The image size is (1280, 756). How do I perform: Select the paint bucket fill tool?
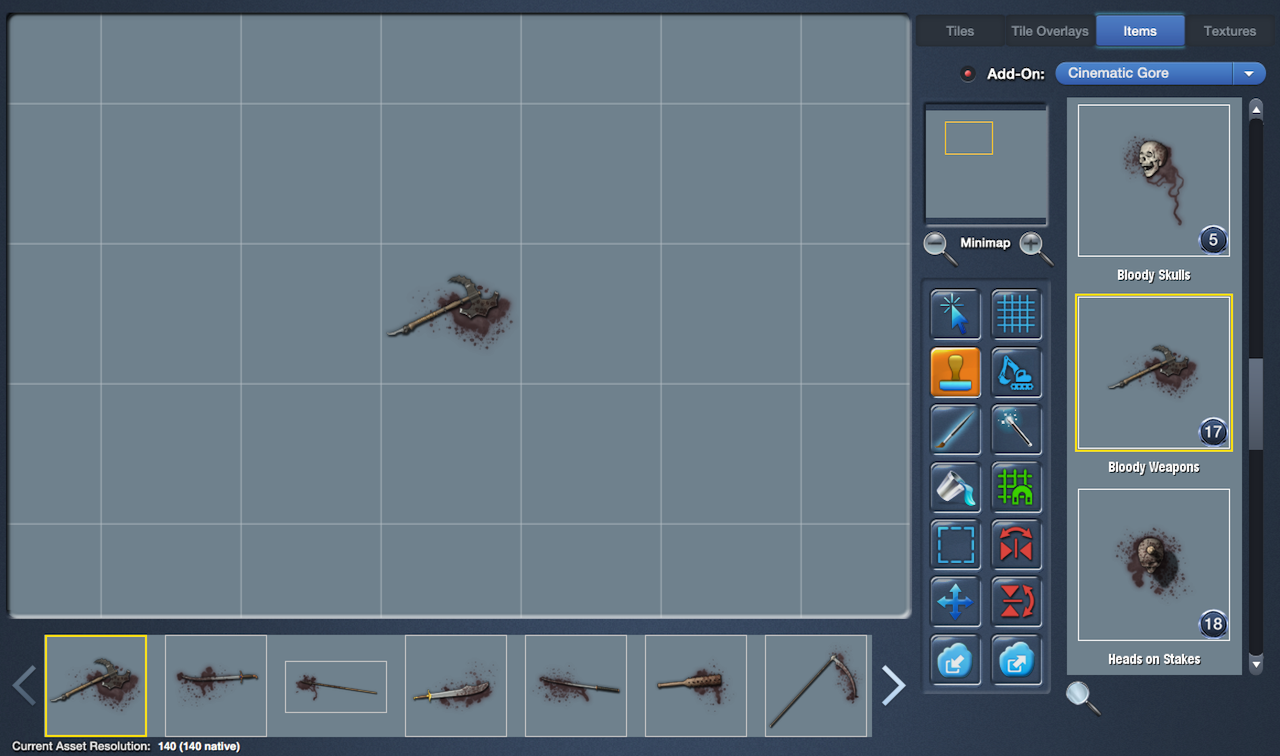click(x=955, y=487)
